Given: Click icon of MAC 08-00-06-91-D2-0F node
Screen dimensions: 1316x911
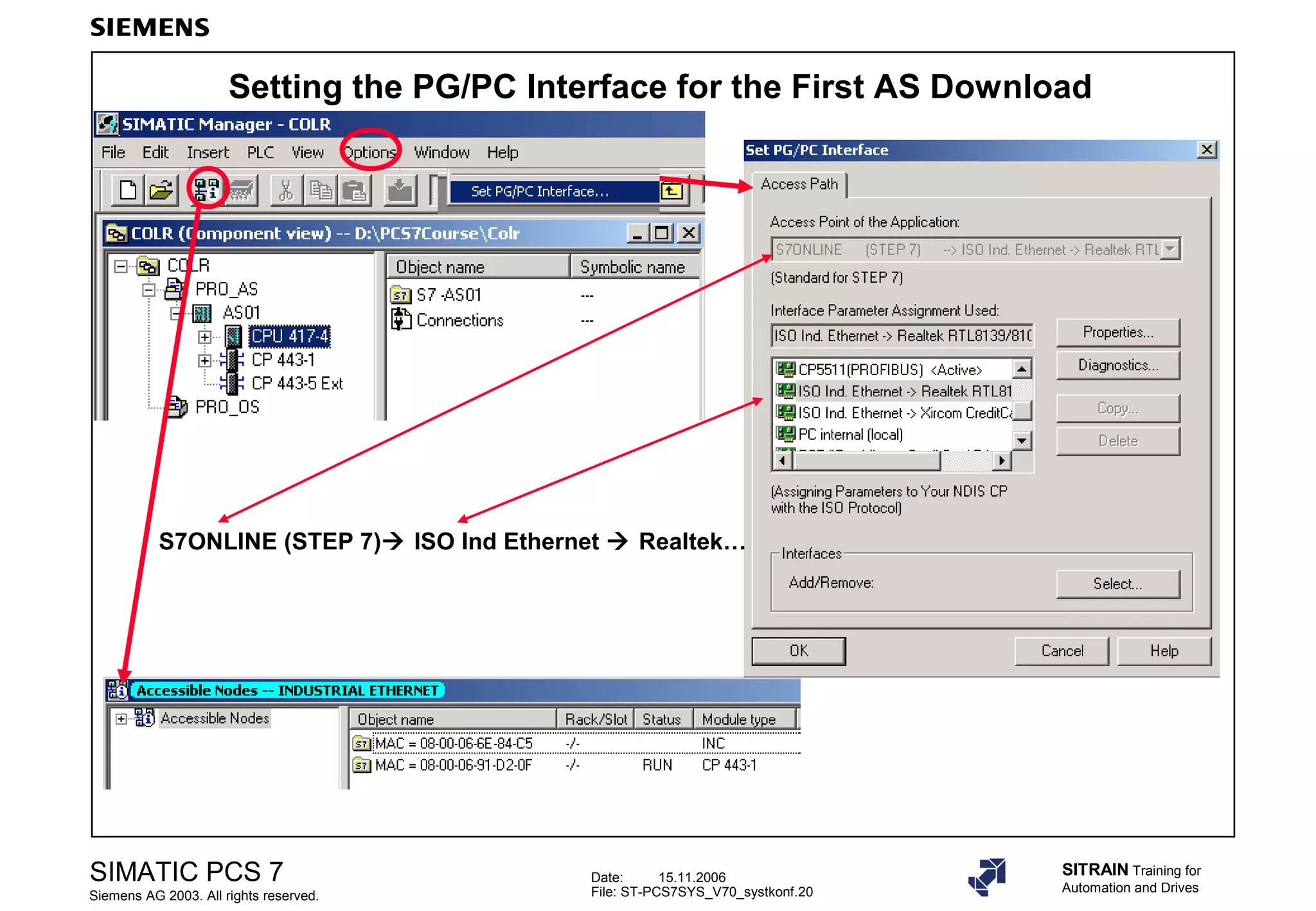Looking at the screenshot, I should coord(362,765).
